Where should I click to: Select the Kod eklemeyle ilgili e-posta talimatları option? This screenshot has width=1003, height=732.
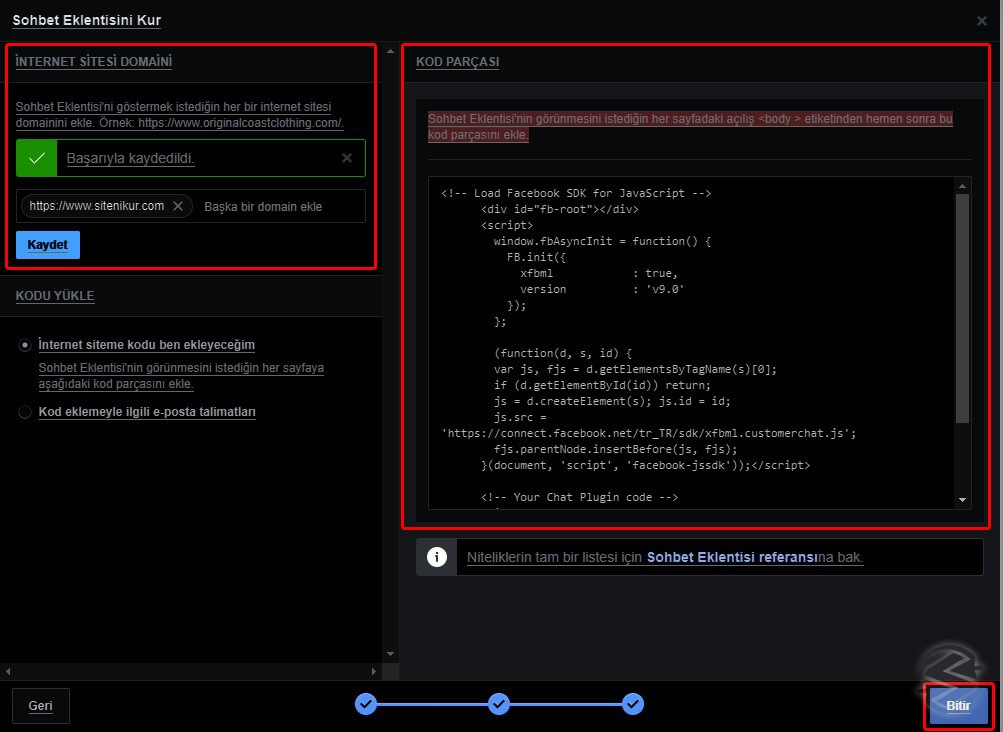click(24, 412)
